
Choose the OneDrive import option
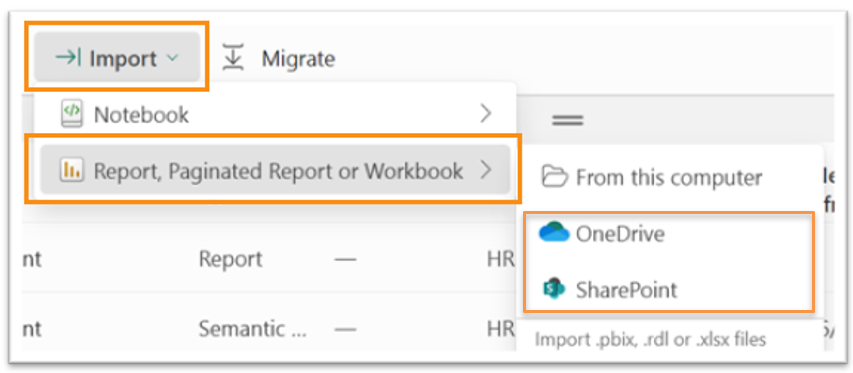[x=669, y=234]
